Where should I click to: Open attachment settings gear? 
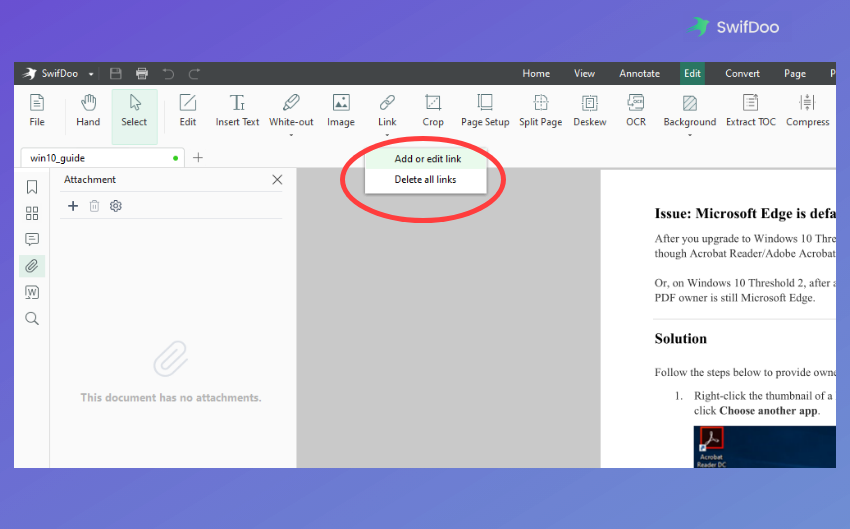point(115,206)
